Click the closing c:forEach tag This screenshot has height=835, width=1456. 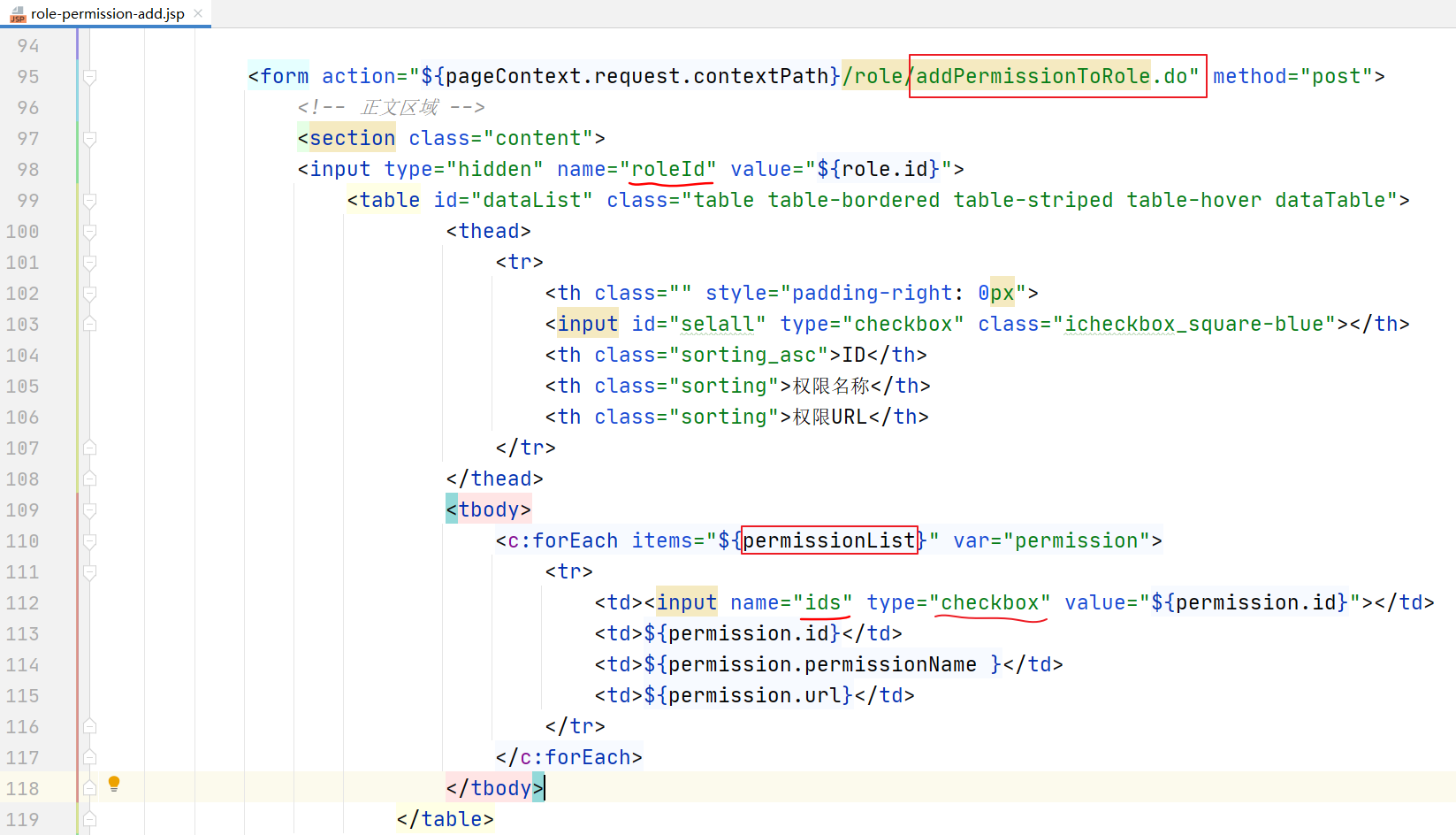tap(569, 758)
